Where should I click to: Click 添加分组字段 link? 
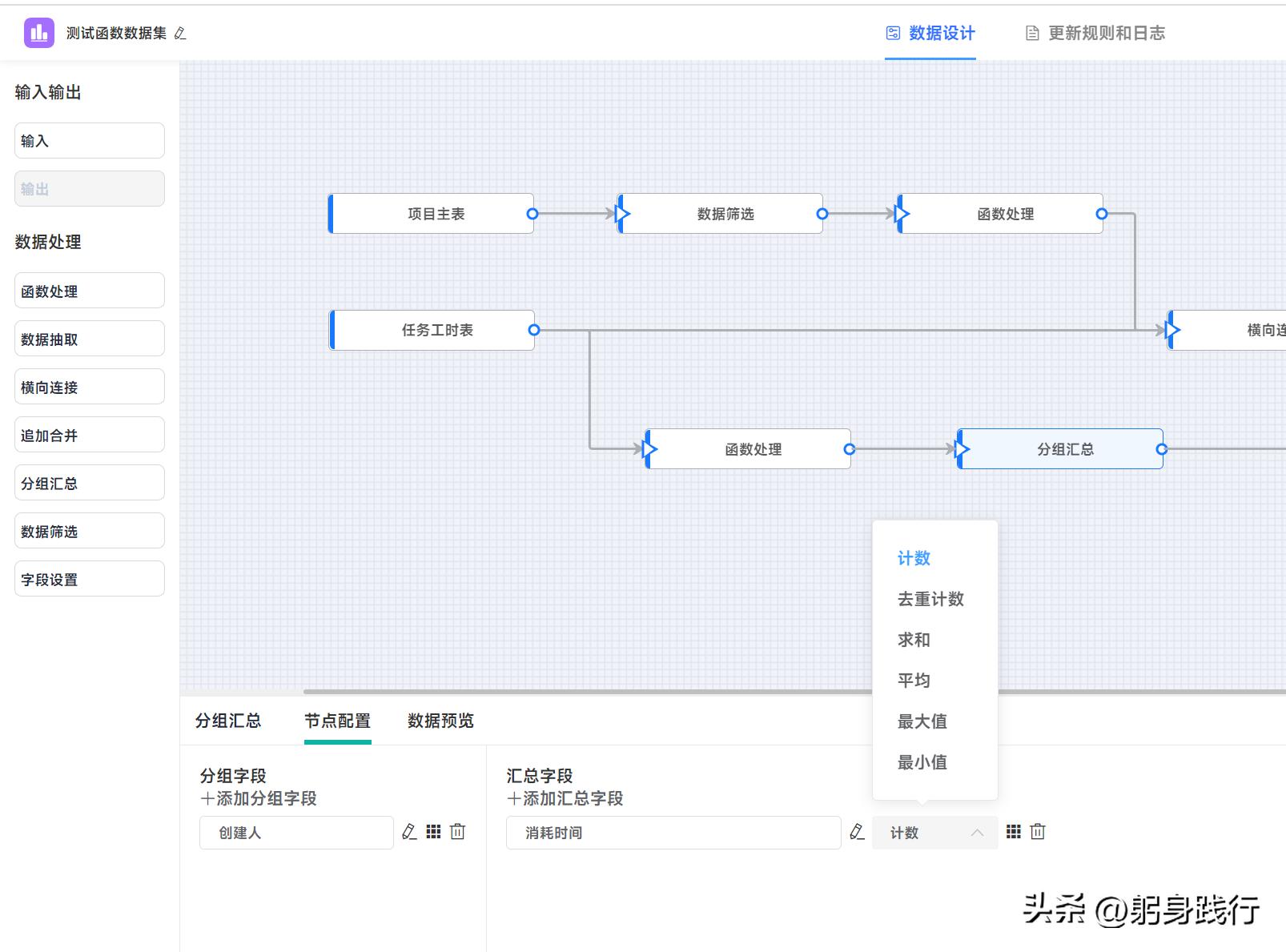(x=259, y=798)
